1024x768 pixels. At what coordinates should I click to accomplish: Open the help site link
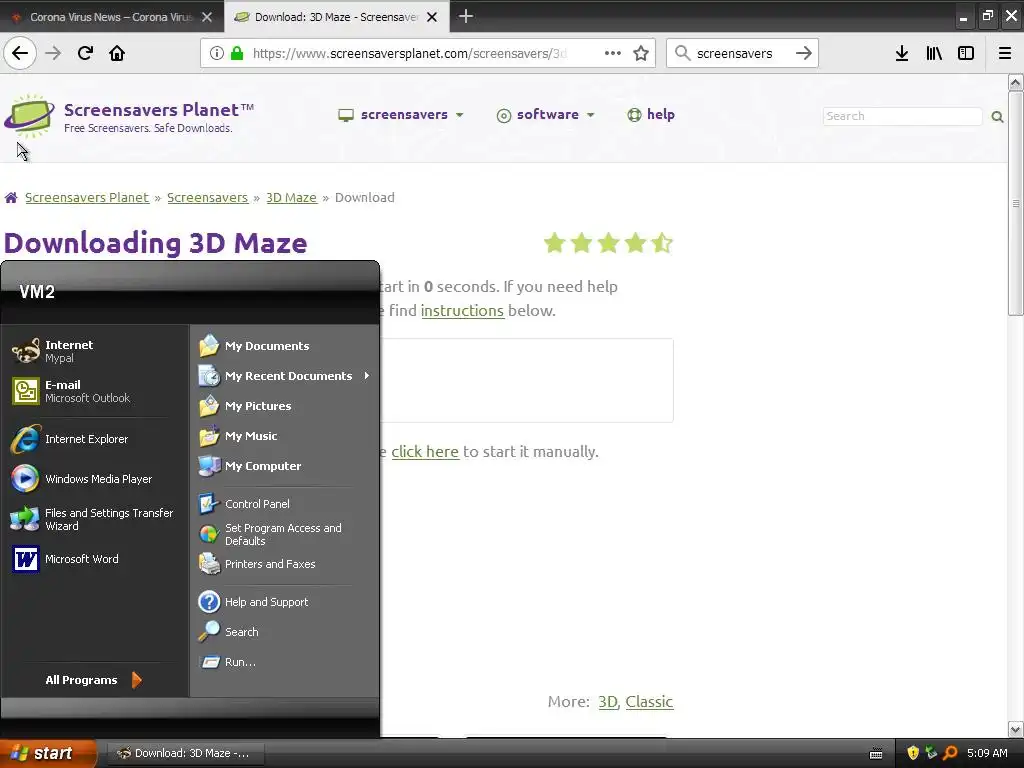tap(651, 115)
